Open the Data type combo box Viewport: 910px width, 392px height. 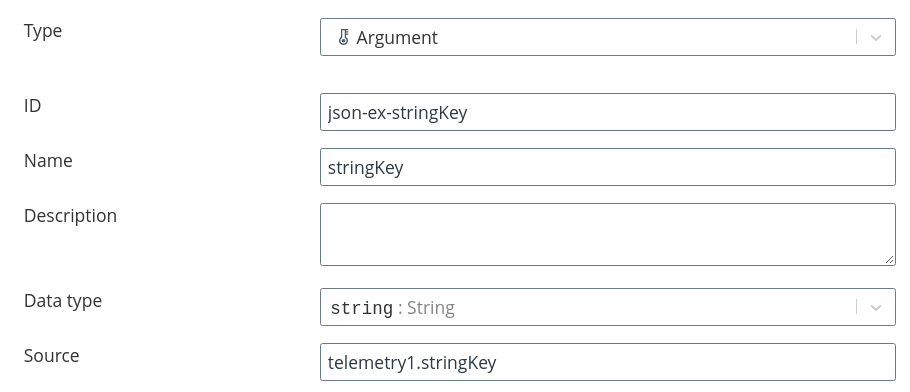(x=608, y=307)
